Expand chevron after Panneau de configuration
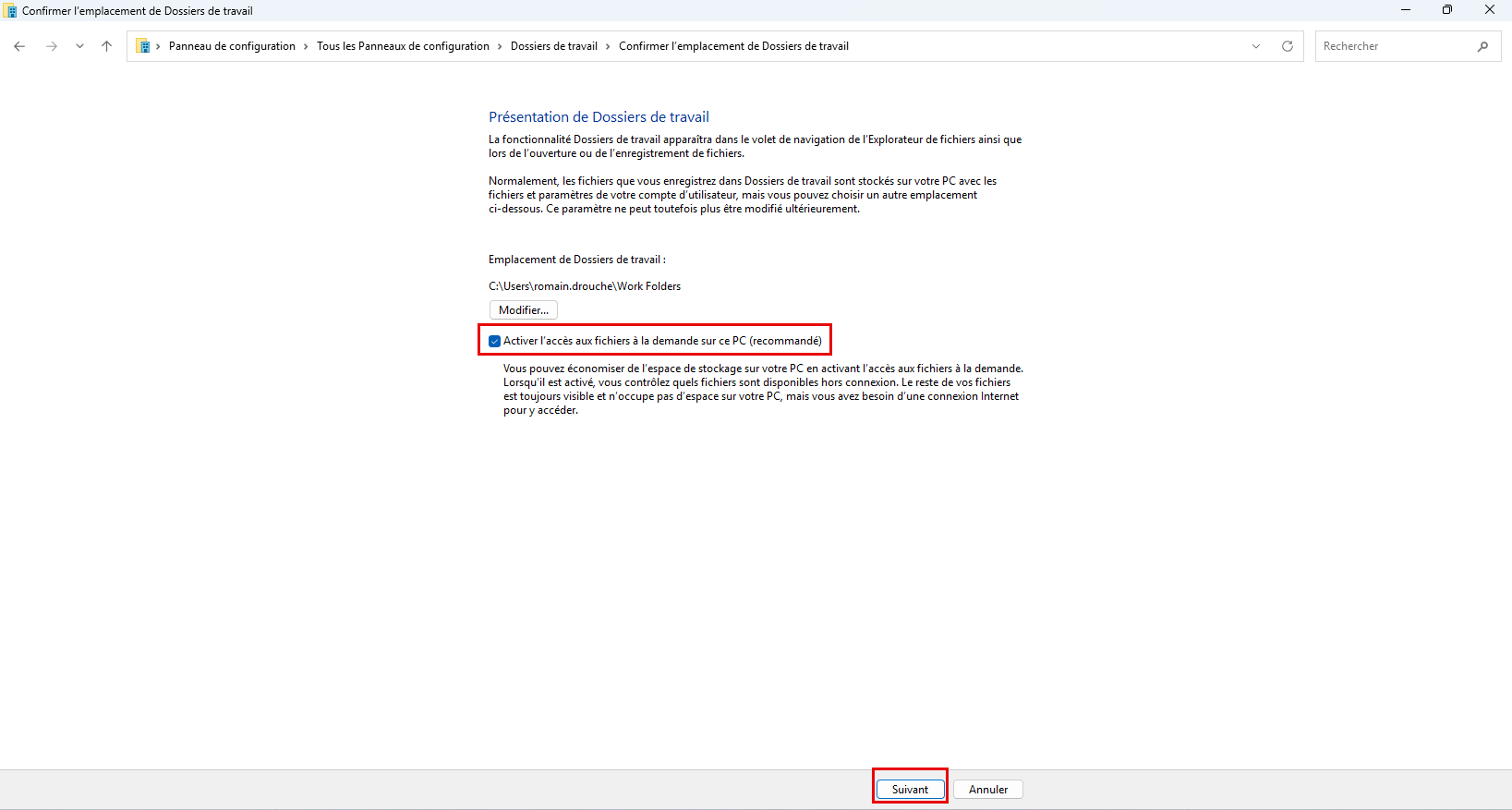The width and height of the screenshot is (1512, 810). click(x=306, y=46)
